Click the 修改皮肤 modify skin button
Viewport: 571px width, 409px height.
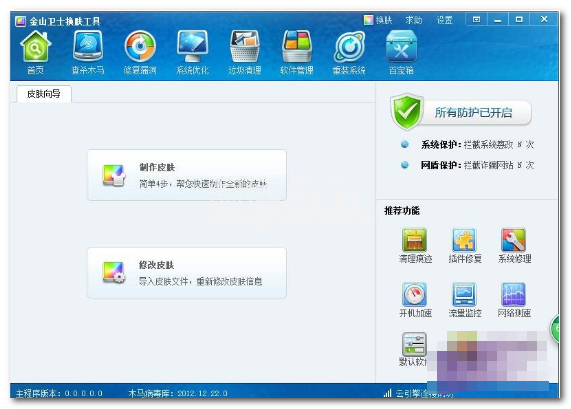pyautogui.click(x=187, y=273)
